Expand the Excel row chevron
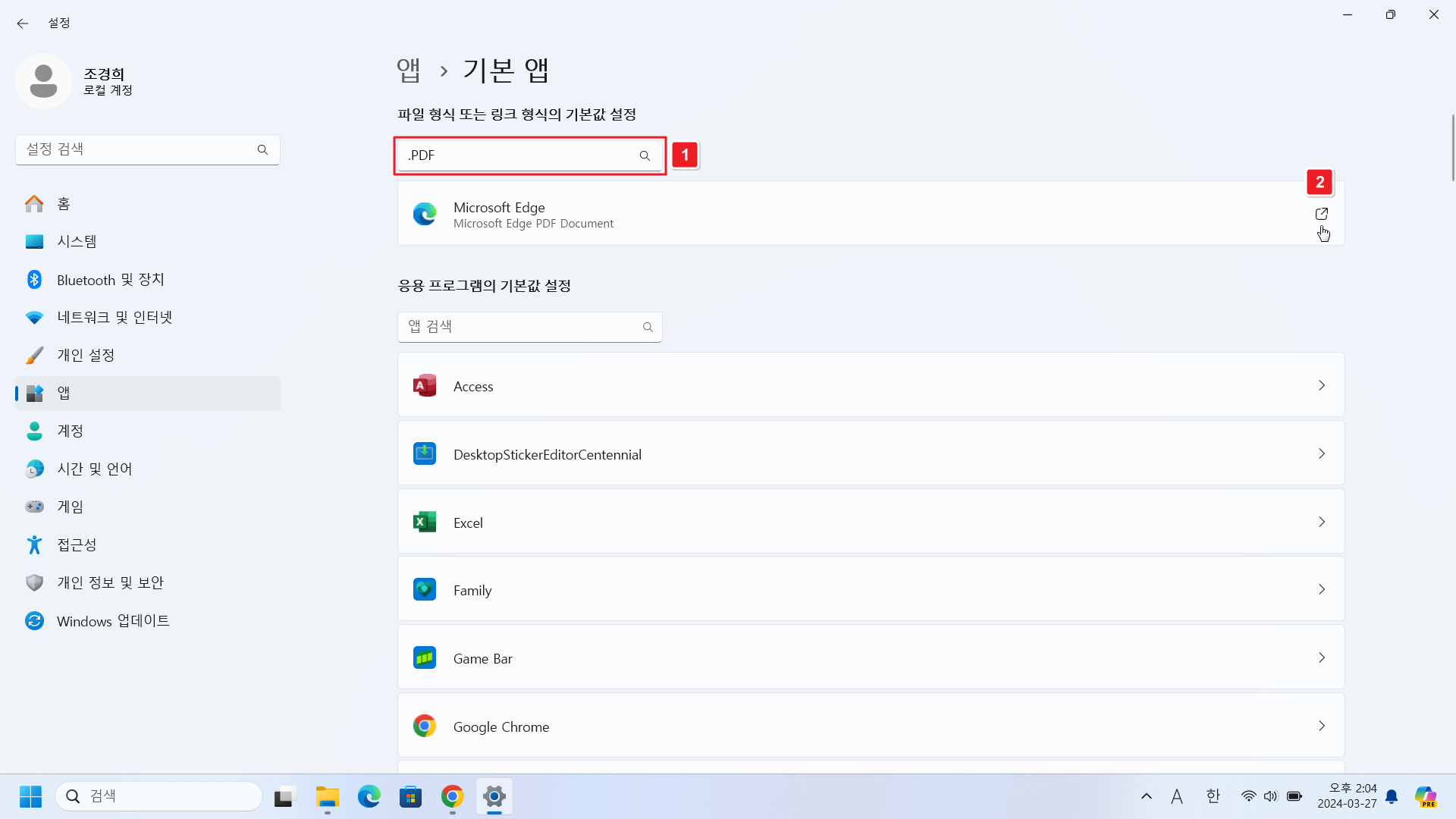The width and height of the screenshot is (1456, 819). [1322, 522]
